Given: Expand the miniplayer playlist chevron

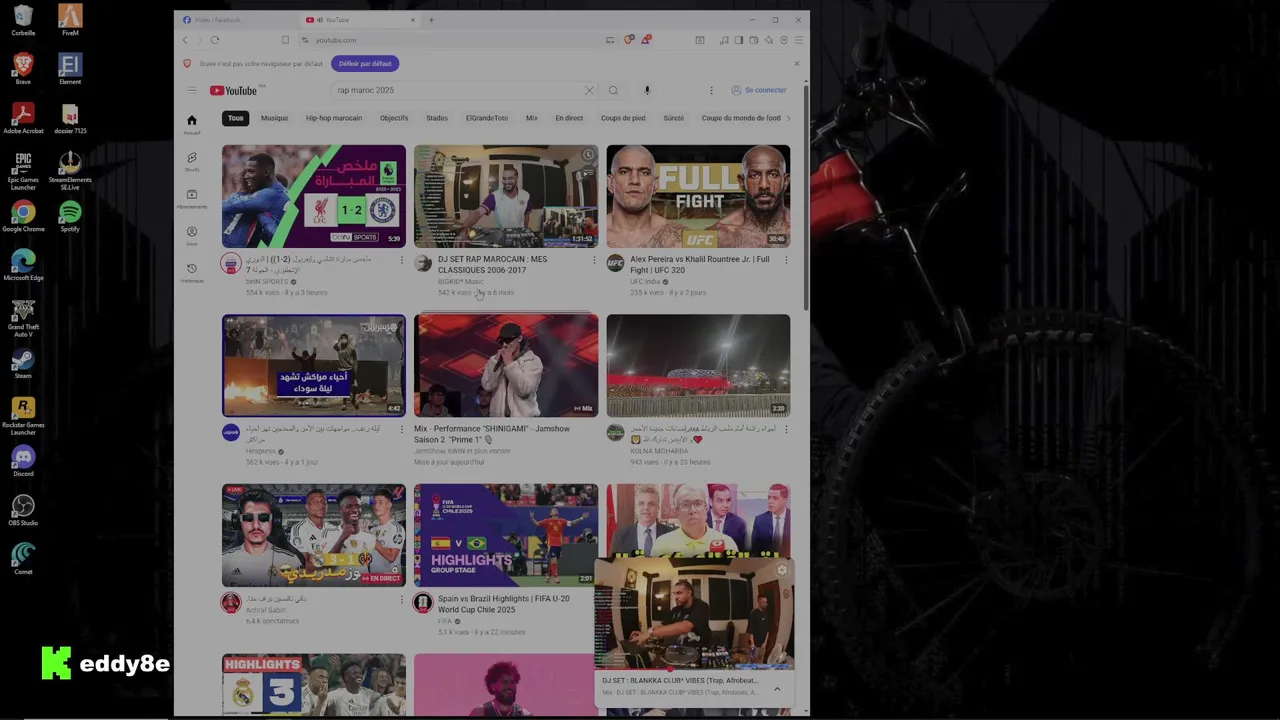Looking at the screenshot, I should pyautogui.click(x=777, y=688).
